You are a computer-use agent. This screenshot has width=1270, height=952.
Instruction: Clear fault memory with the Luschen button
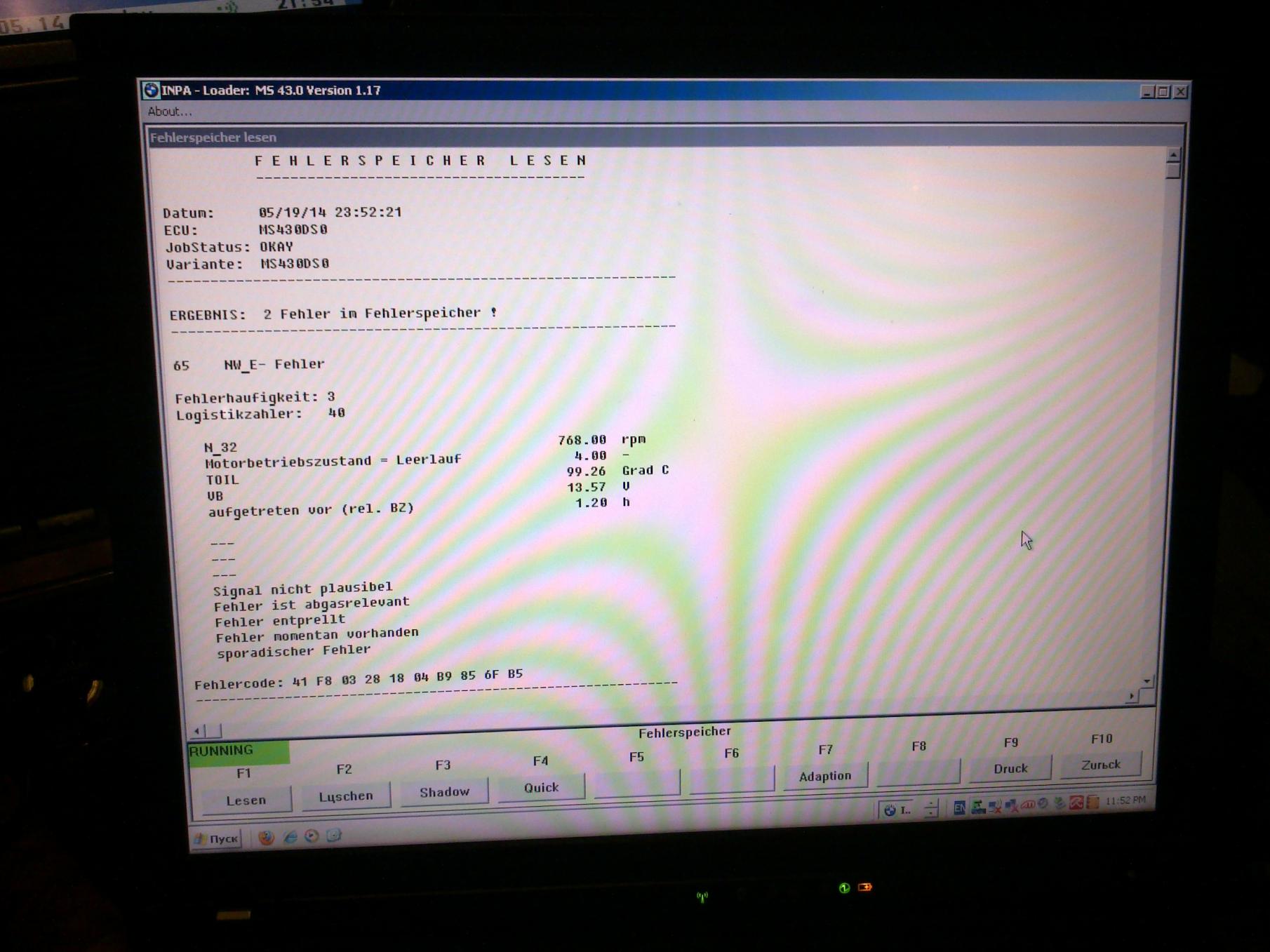(x=346, y=796)
